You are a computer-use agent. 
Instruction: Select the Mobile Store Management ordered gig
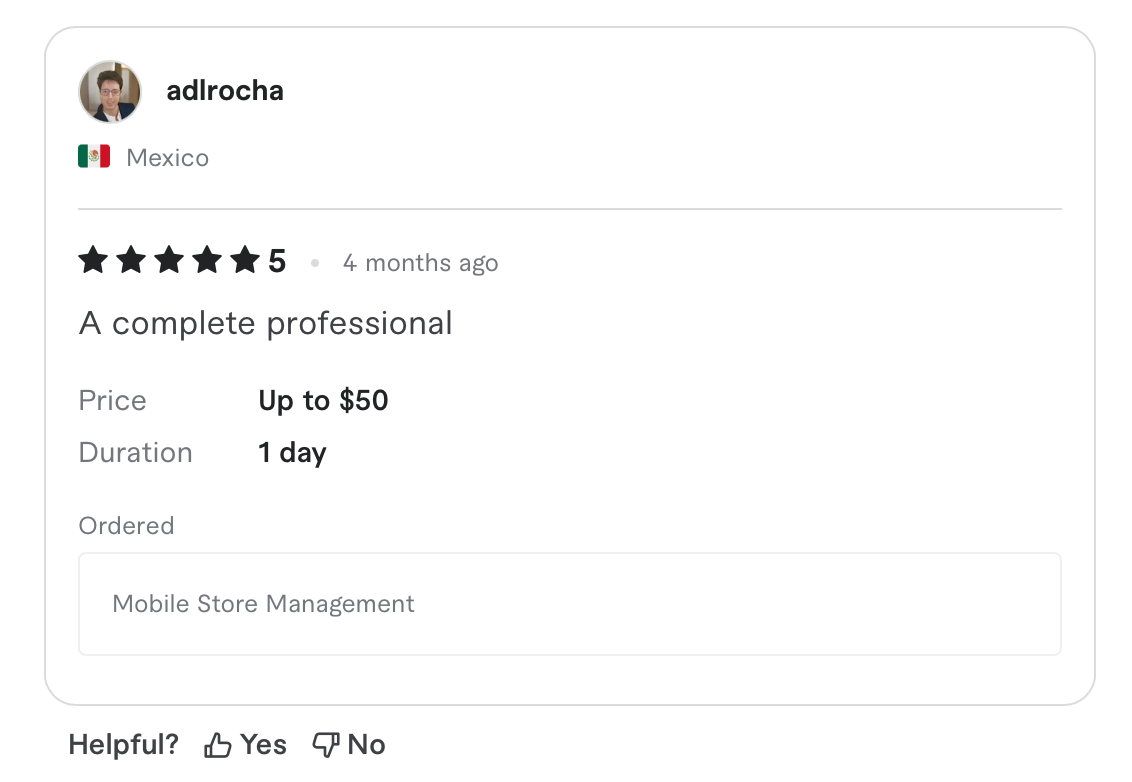264,604
